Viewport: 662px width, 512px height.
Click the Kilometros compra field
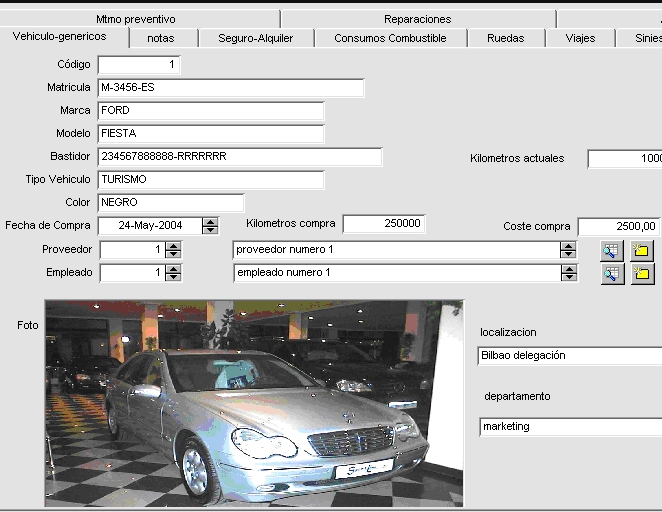(x=384, y=224)
